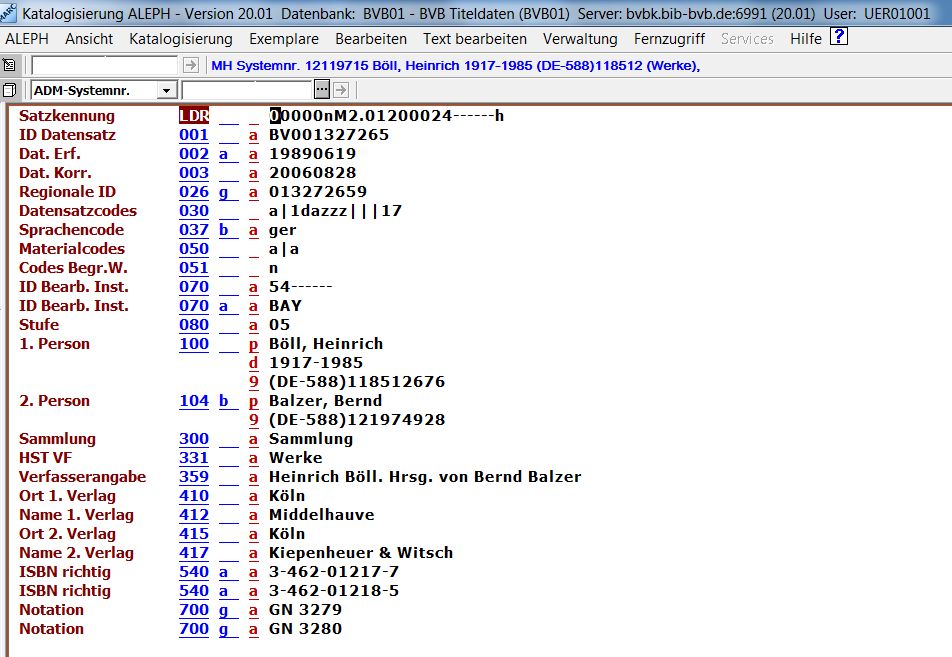This screenshot has height=657, width=952.
Task: Open the Katalogisierung menu
Action: click(x=181, y=39)
